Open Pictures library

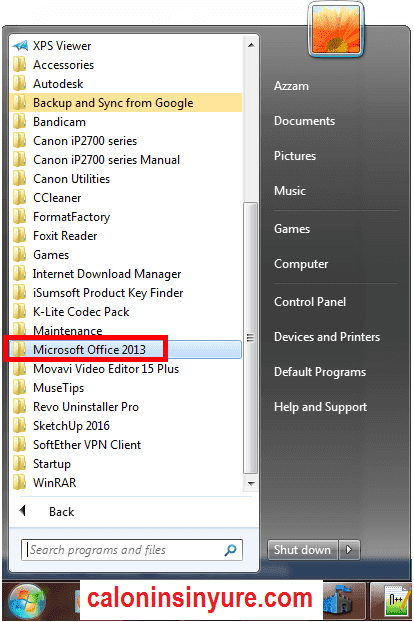[295, 156]
